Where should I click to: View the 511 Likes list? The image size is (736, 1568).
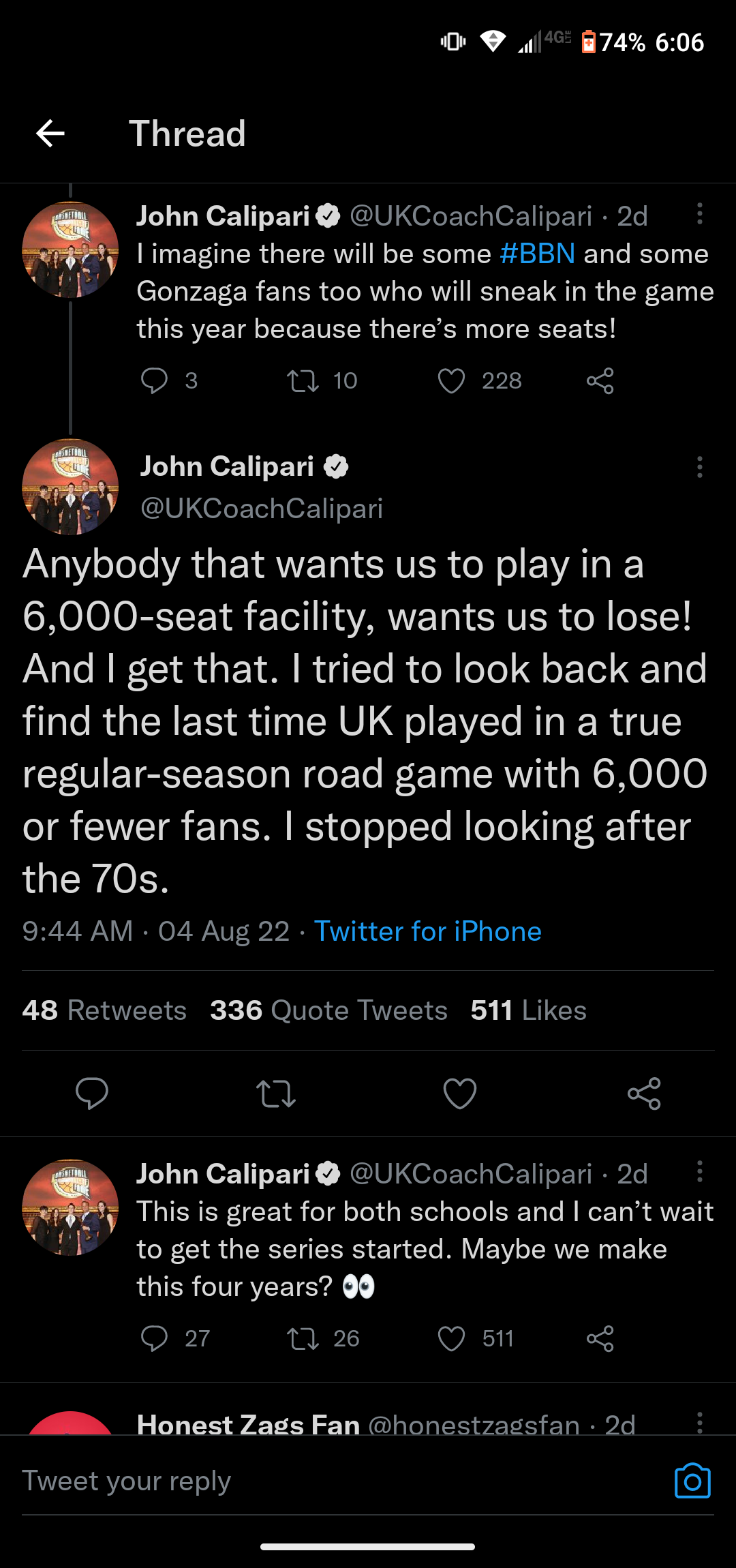pos(528,1010)
